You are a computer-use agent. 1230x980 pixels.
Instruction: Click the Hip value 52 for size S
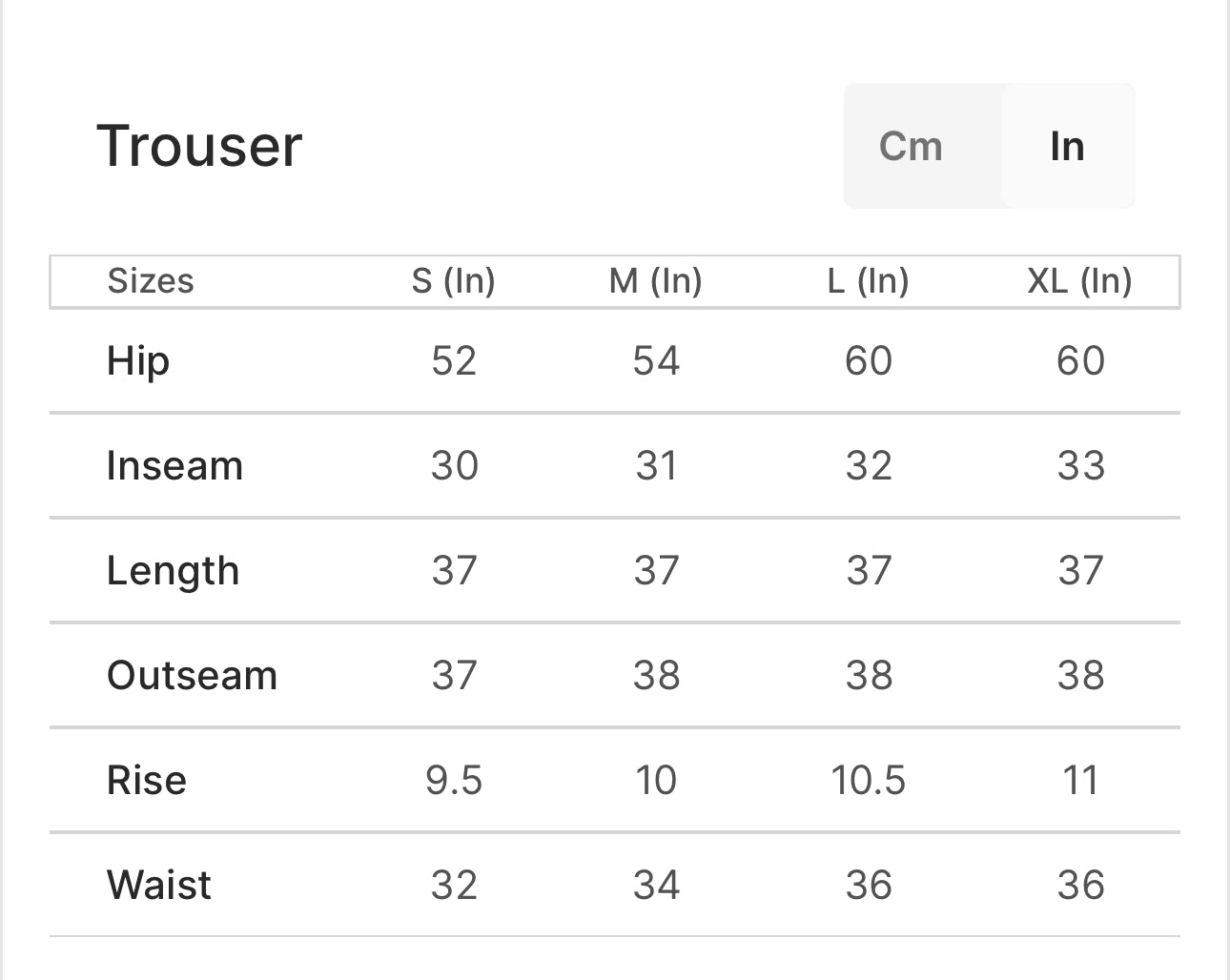point(454,361)
